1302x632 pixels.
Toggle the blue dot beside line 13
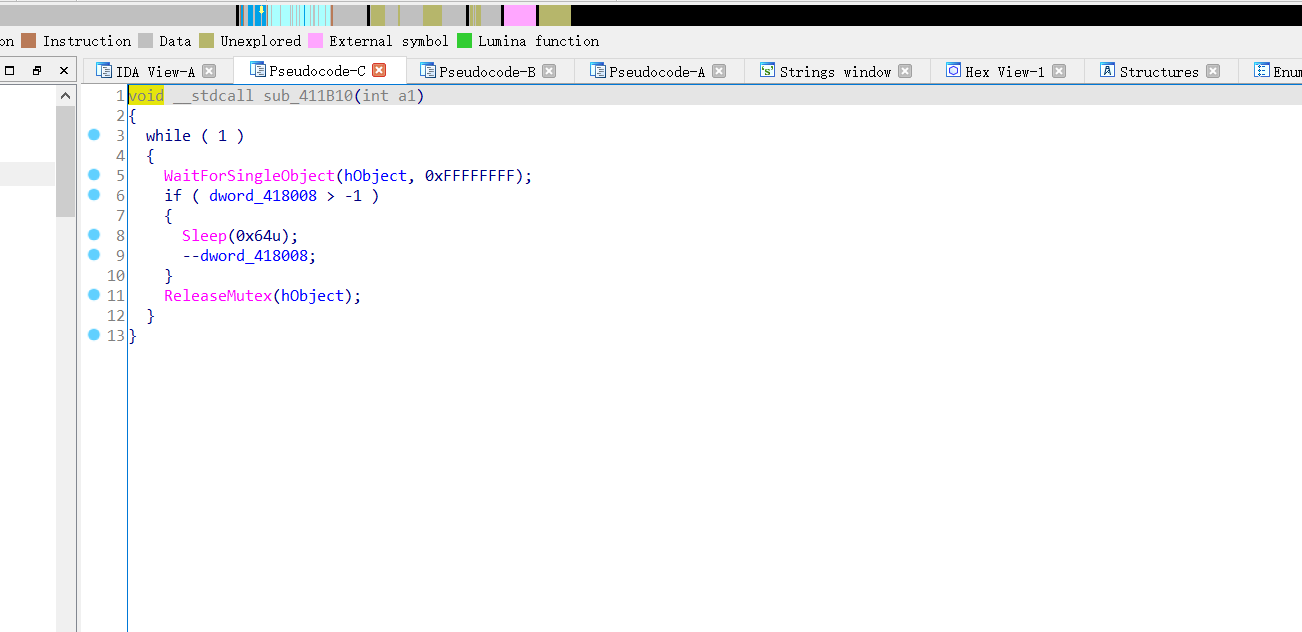pos(94,335)
